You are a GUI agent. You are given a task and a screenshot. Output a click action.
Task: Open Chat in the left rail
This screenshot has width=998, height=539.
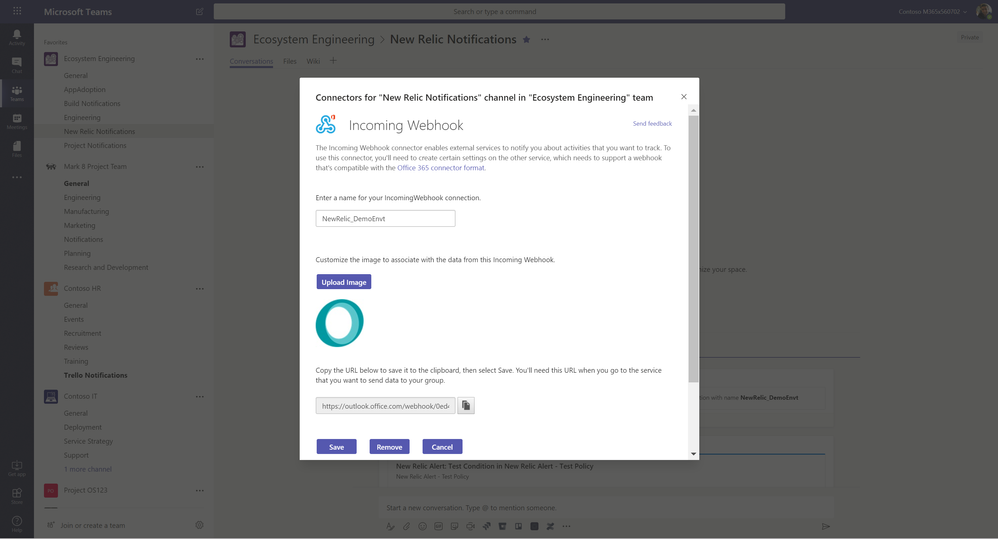[x=17, y=64]
